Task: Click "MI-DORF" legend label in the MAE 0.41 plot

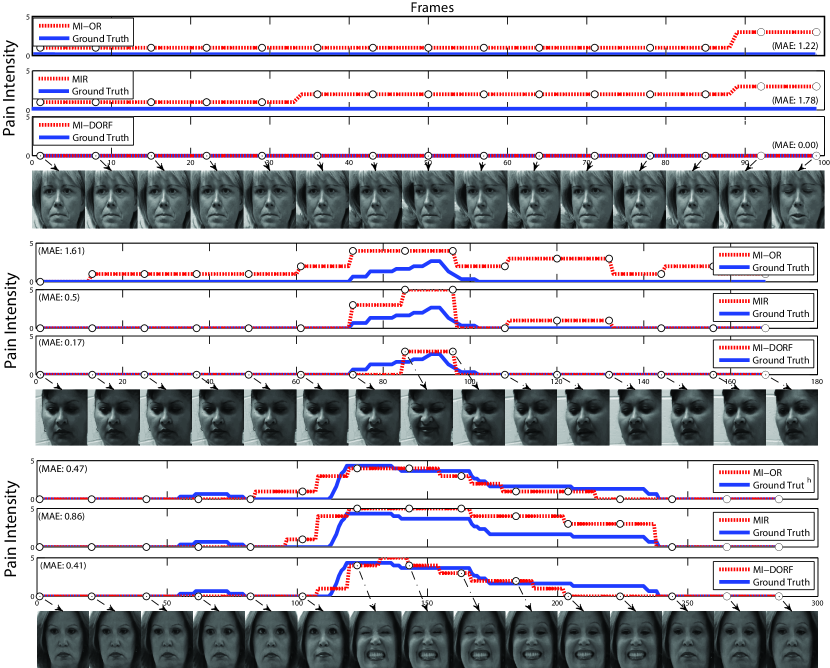Action: click(773, 570)
